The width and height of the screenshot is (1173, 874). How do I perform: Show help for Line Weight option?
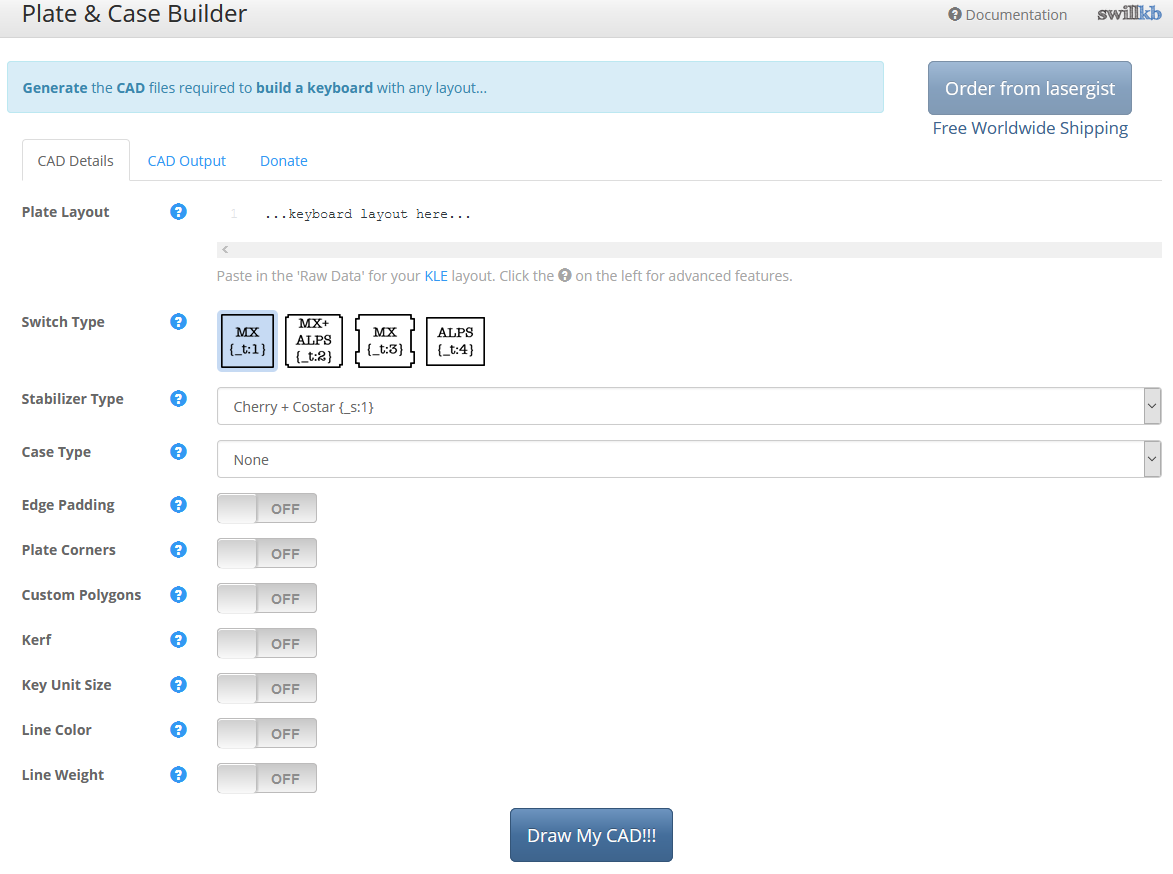178,775
